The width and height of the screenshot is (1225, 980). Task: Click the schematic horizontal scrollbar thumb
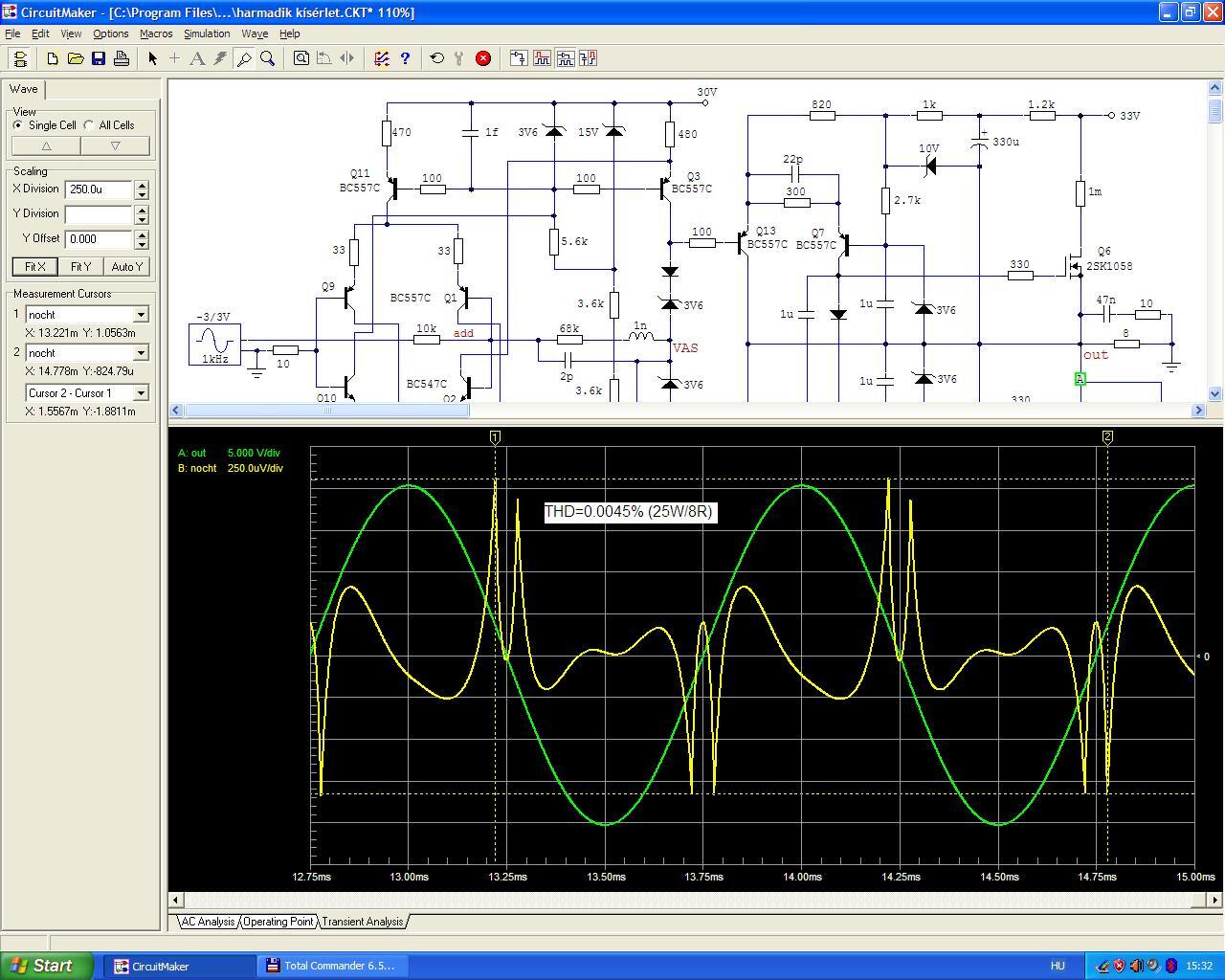click(x=326, y=411)
